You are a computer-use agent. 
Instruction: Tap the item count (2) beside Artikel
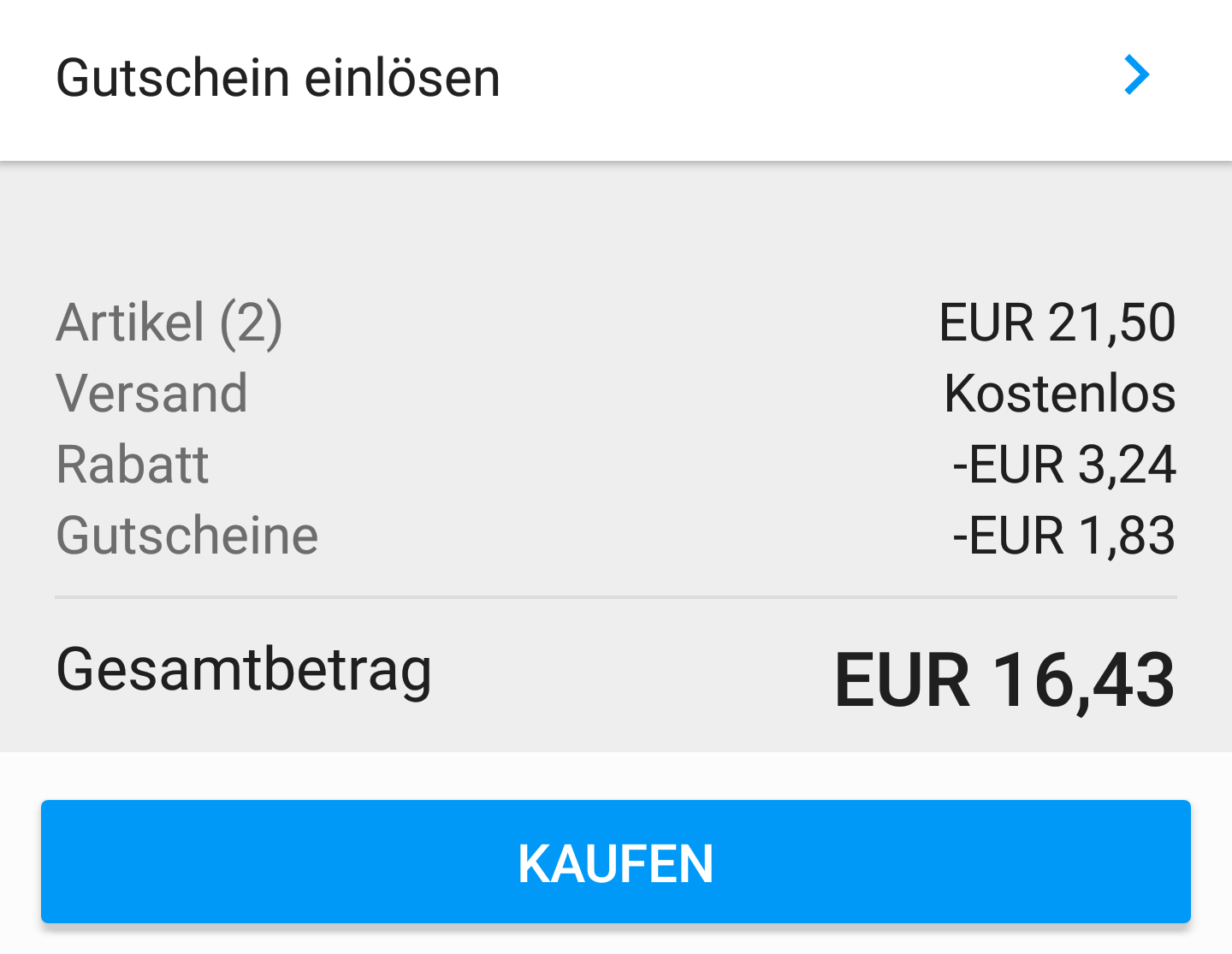(x=251, y=323)
